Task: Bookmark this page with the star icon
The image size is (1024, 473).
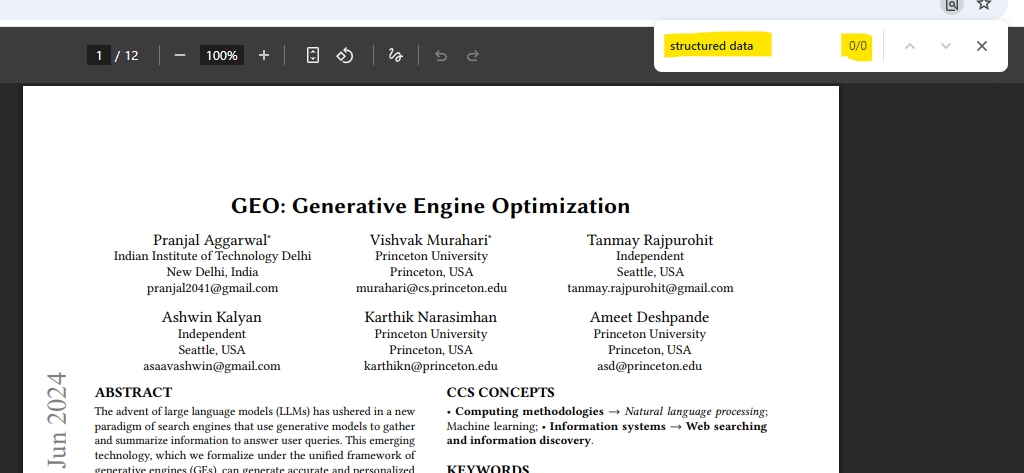Action: pyautogui.click(x=984, y=5)
